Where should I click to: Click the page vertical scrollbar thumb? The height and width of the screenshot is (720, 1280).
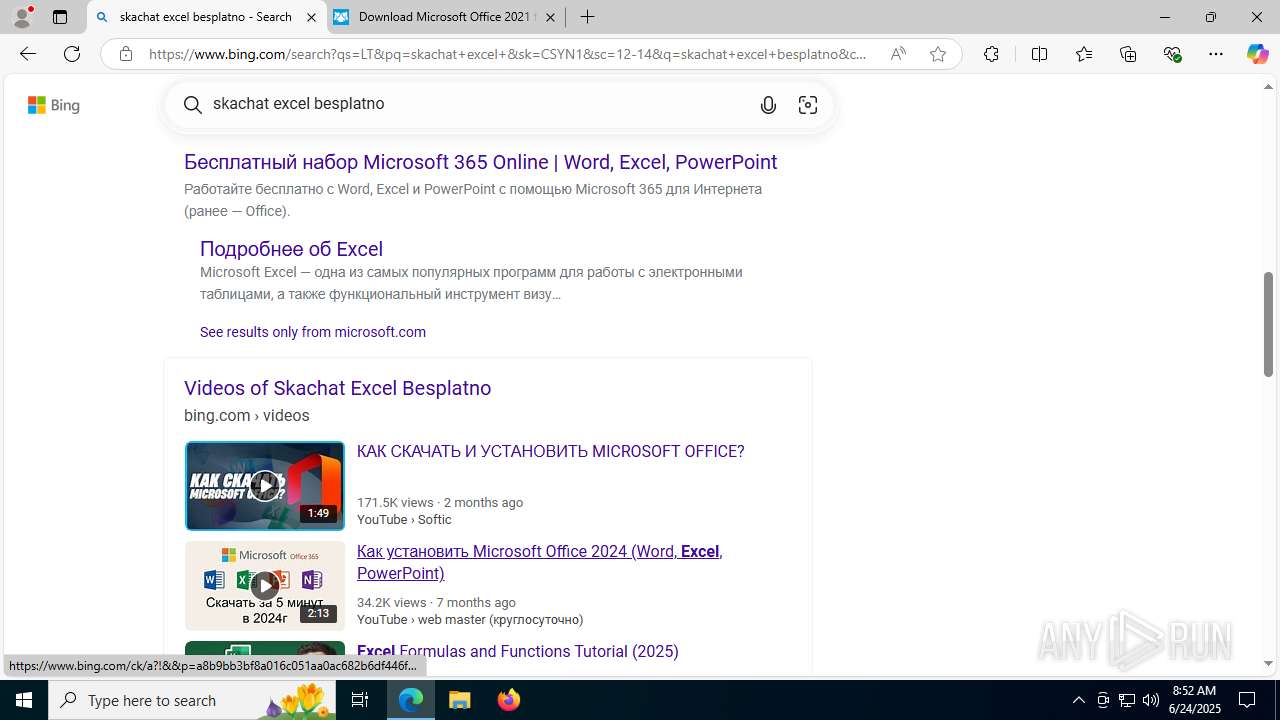1268,324
